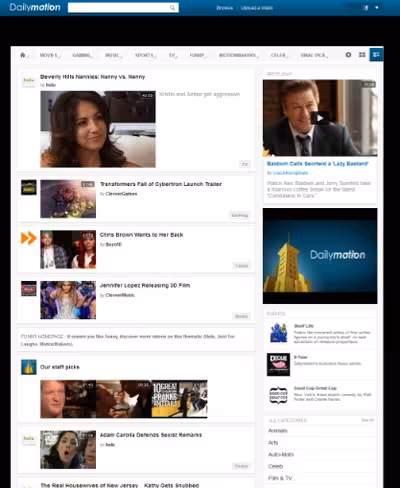Screen dimensions: 400x488
Task: Open Transformers Fall of Cybertron trailer thumbnail
Action: [68, 199]
